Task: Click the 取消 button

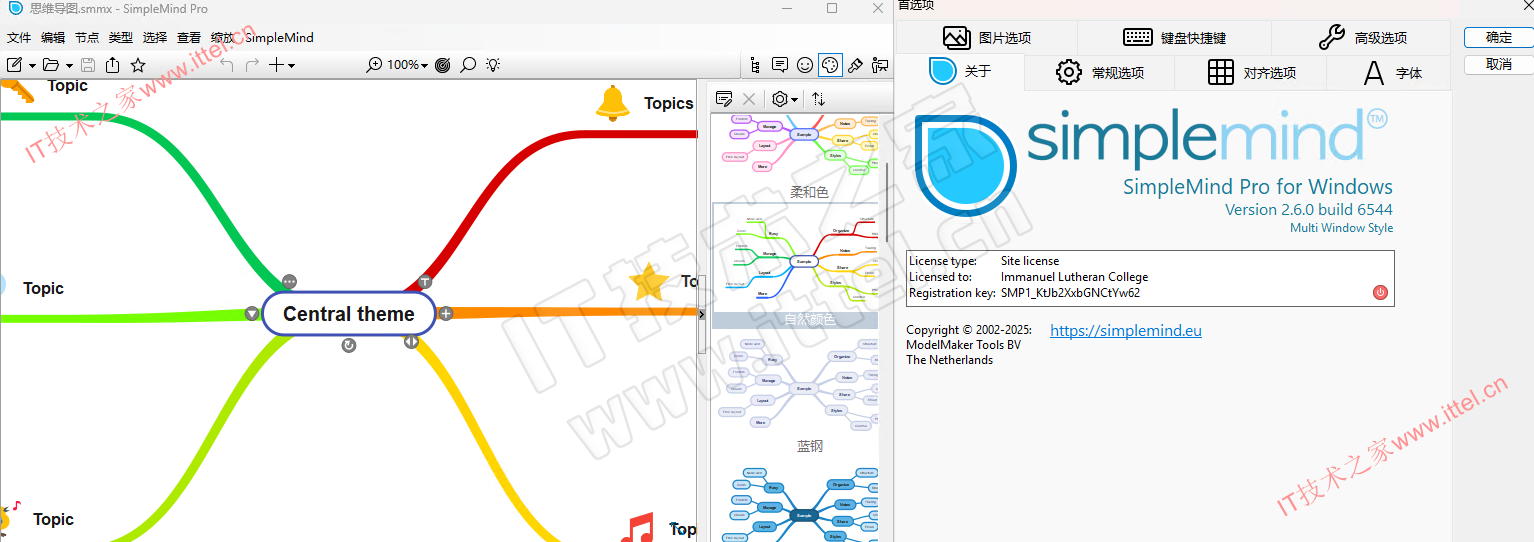Action: click(1499, 64)
